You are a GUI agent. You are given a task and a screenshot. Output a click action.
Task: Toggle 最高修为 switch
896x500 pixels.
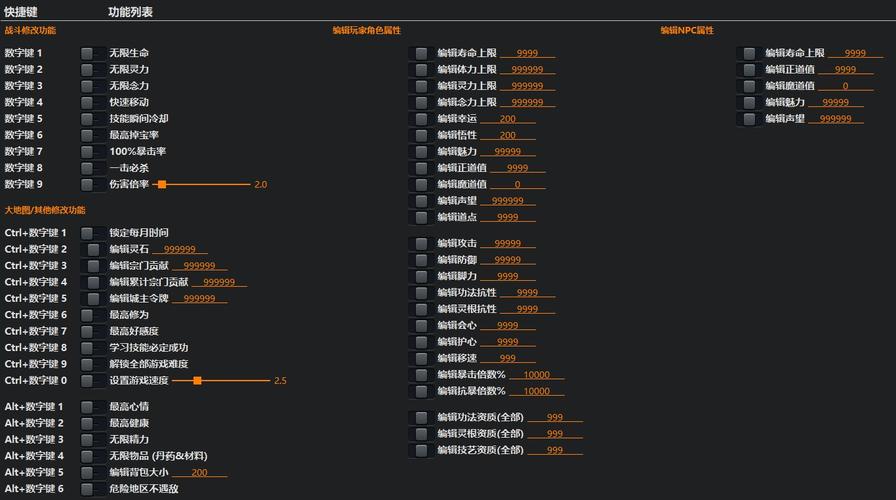(93, 315)
